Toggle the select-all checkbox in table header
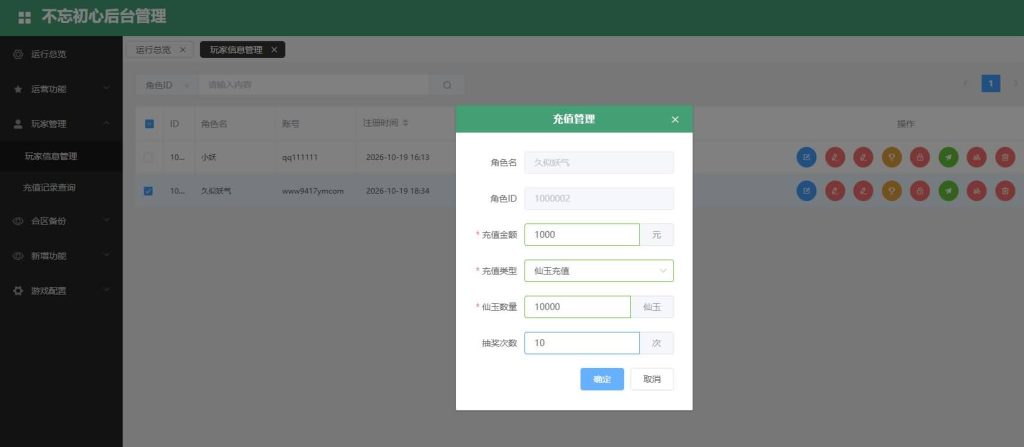 pyautogui.click(x=149, y=124)
